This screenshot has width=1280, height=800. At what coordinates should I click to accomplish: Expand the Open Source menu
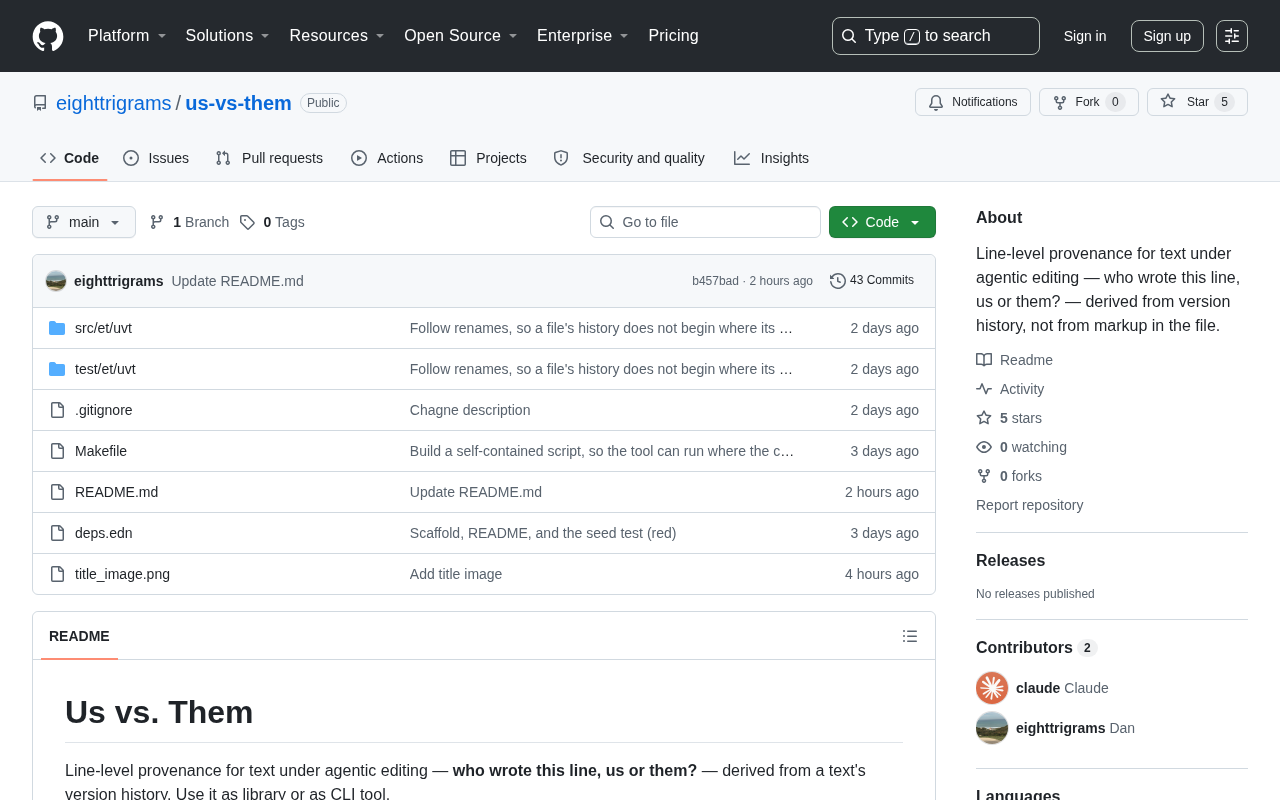tap(461, 36)
